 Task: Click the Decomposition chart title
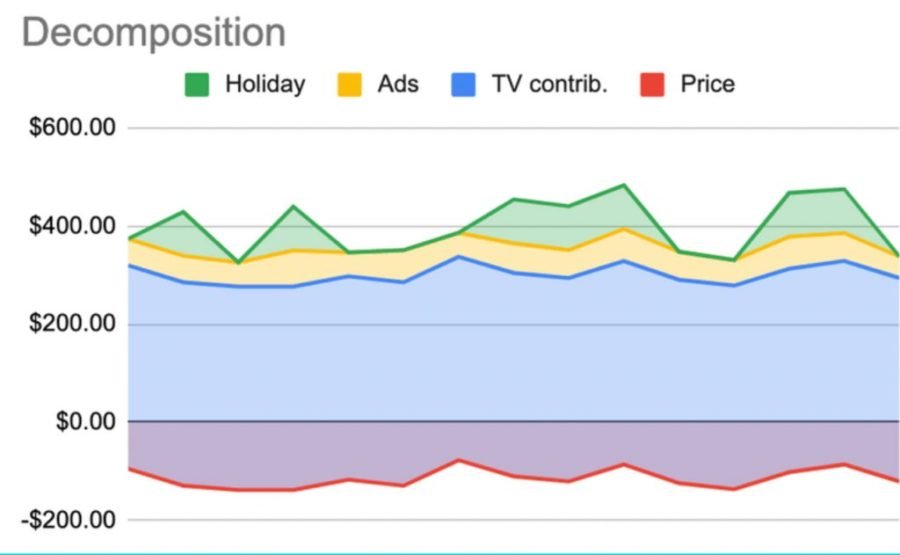154,33
